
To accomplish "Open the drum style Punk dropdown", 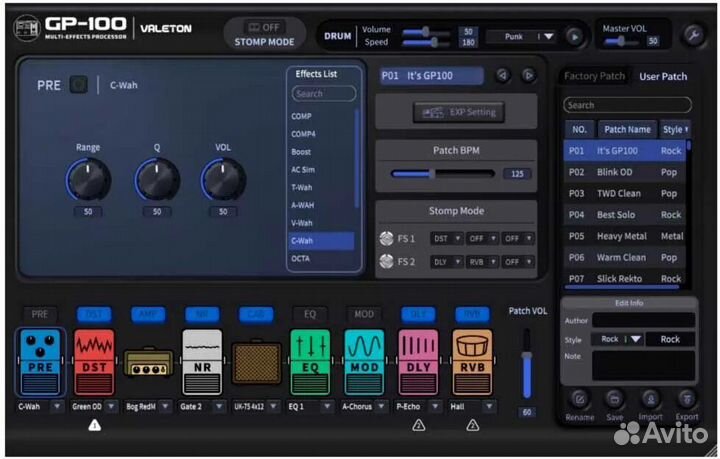I will coord(521,36).
